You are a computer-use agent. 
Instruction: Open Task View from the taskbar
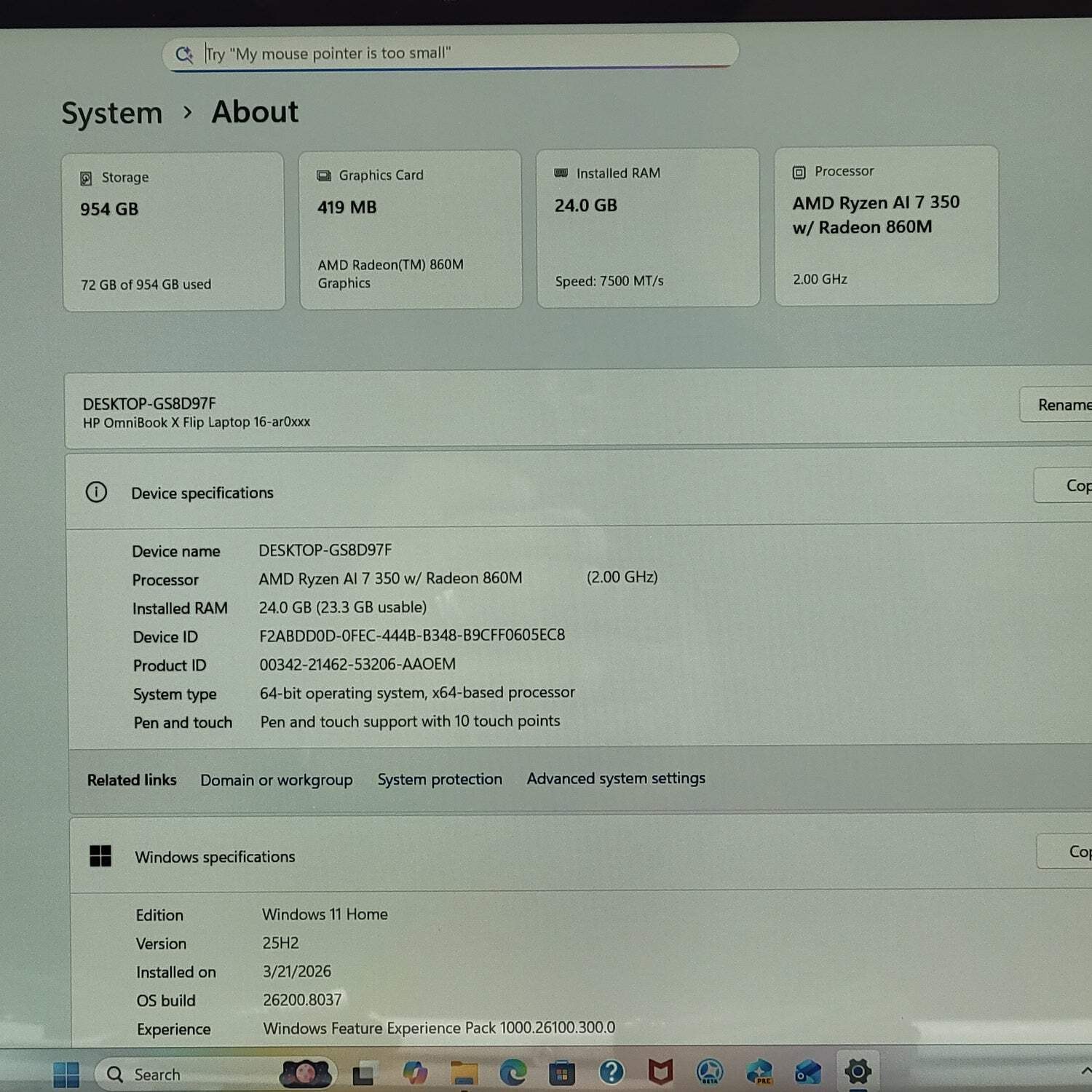[x=364, y=1073]
